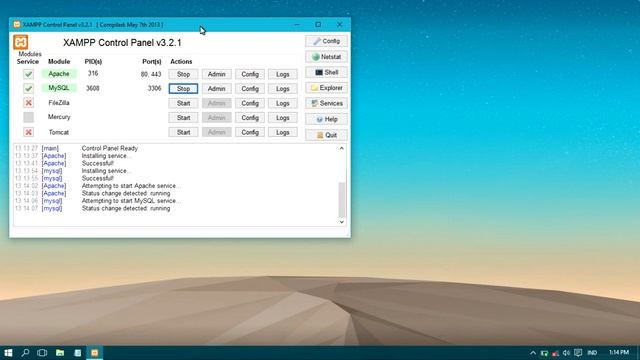Stop the Apache module
This screenshot has height=360, width=640.
[x=183, y=74]
